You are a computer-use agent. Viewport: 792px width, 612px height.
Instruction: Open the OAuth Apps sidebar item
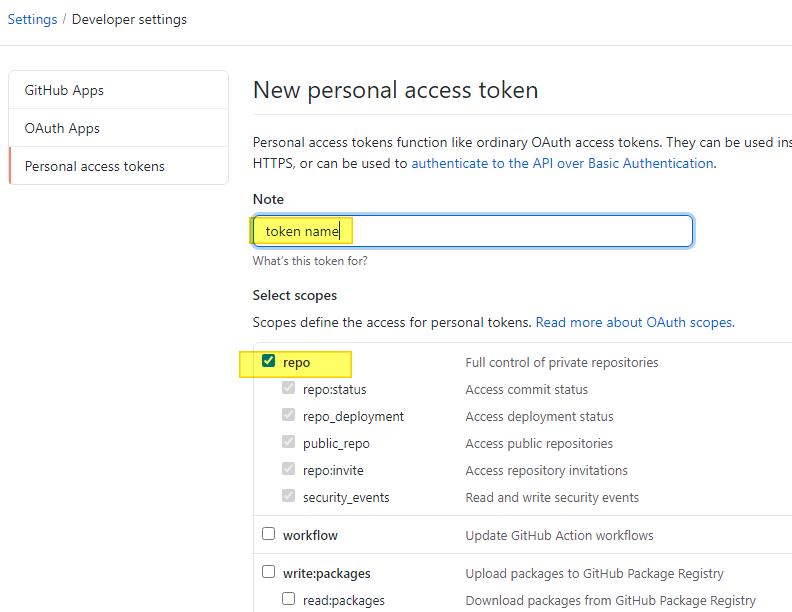pos(62,128)
